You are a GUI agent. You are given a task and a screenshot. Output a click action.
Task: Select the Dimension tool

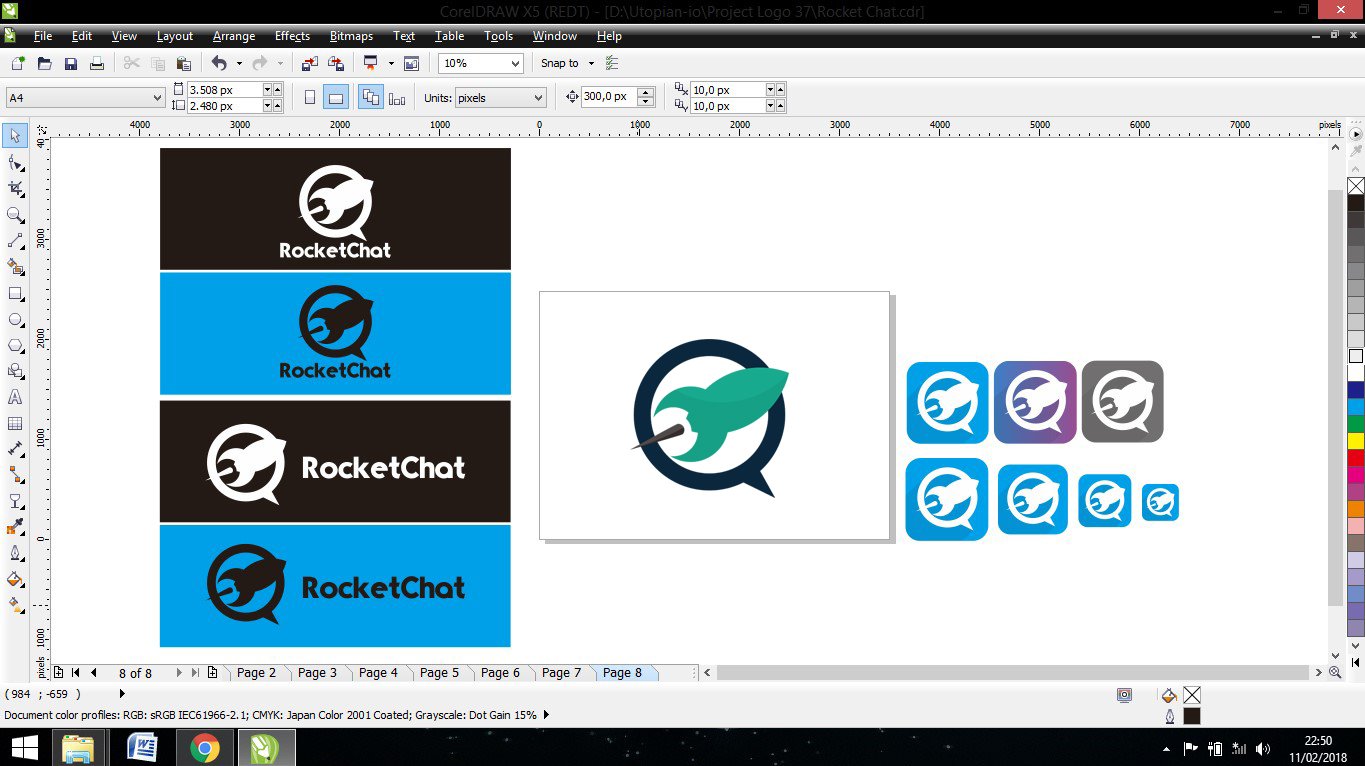click(x=15, y=449)
